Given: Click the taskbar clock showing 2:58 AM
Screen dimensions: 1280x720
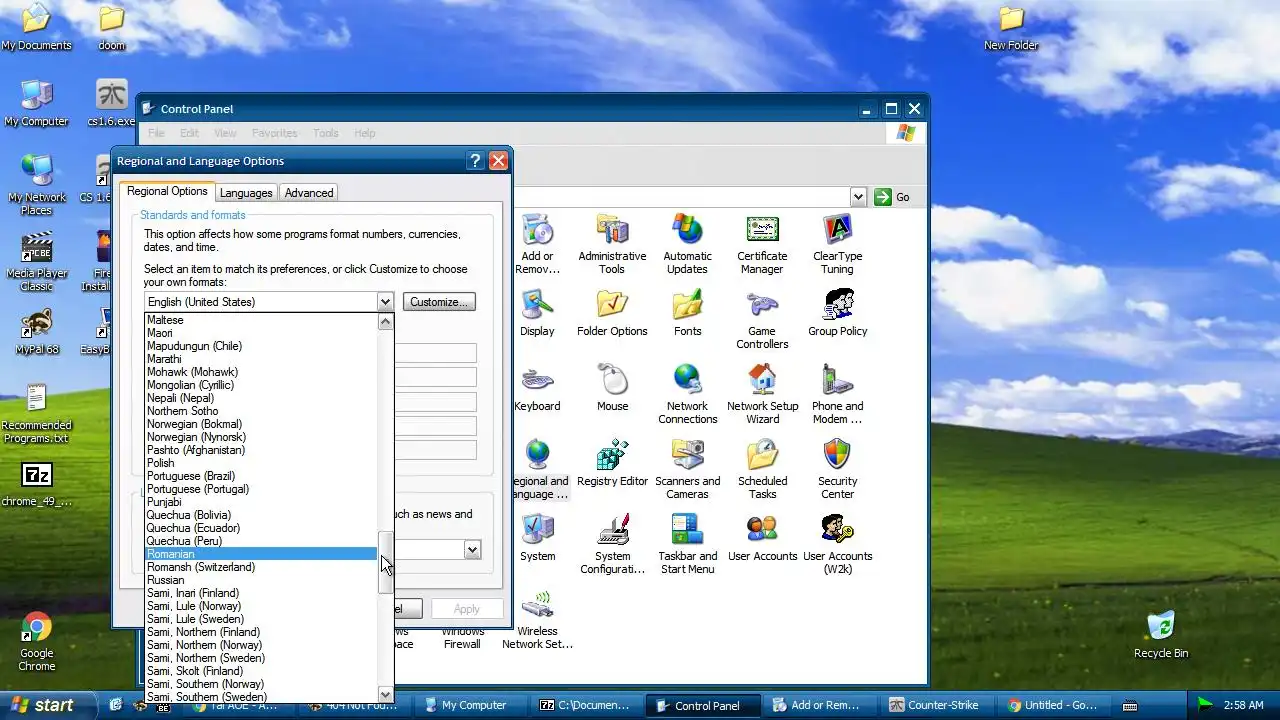Looking at the screenshot, I should tap(1246, 705).
